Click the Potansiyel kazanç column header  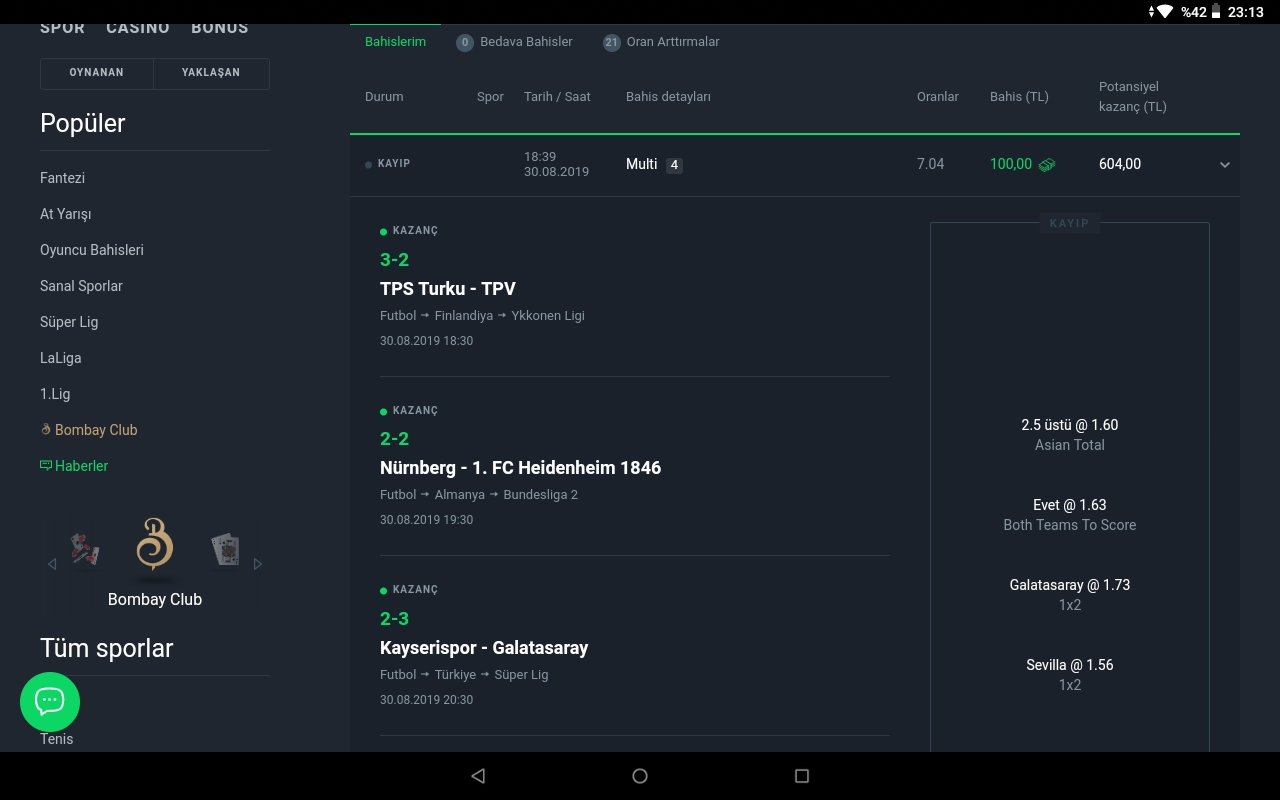tap(1133, 97)
